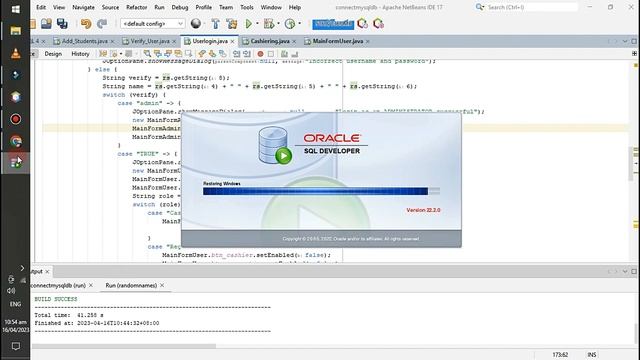Open the Windows notification center icon
The height and width of the screenshot is (360, 640).
tap(16, 346)
